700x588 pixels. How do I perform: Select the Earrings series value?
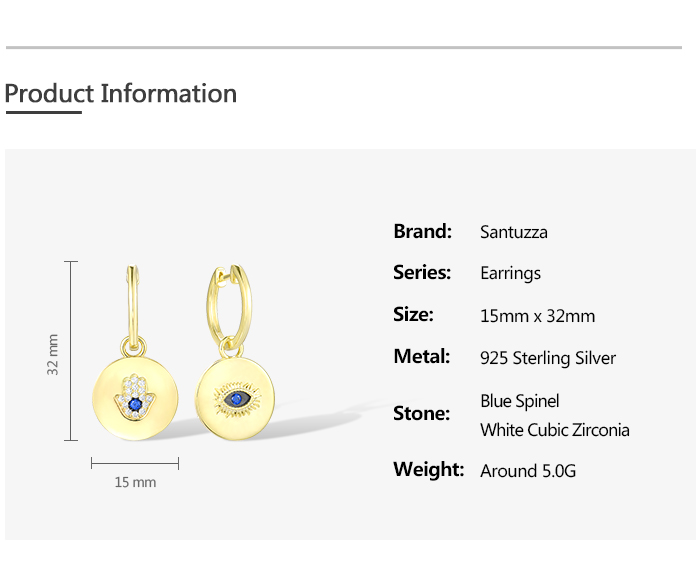click(510, 273)
